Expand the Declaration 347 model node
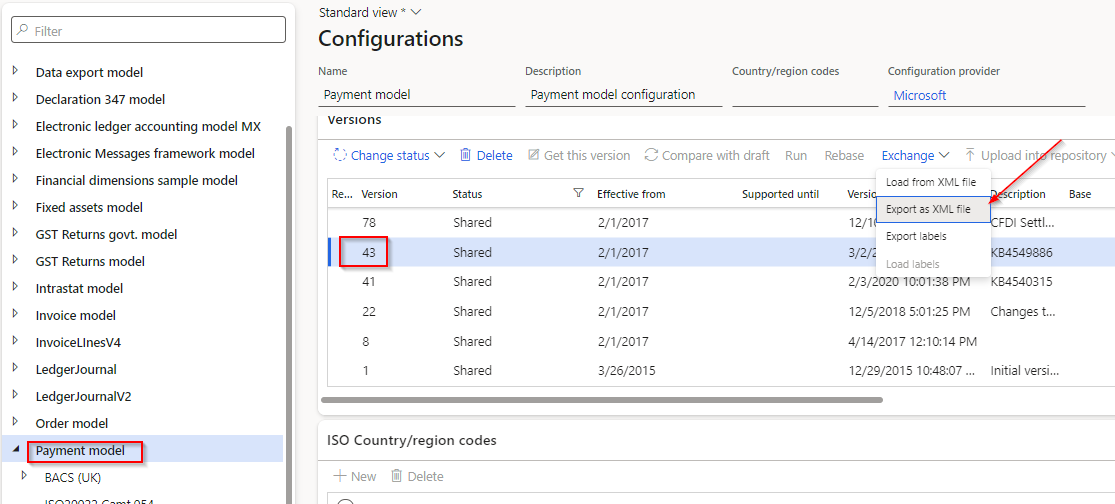 point(15,98)
